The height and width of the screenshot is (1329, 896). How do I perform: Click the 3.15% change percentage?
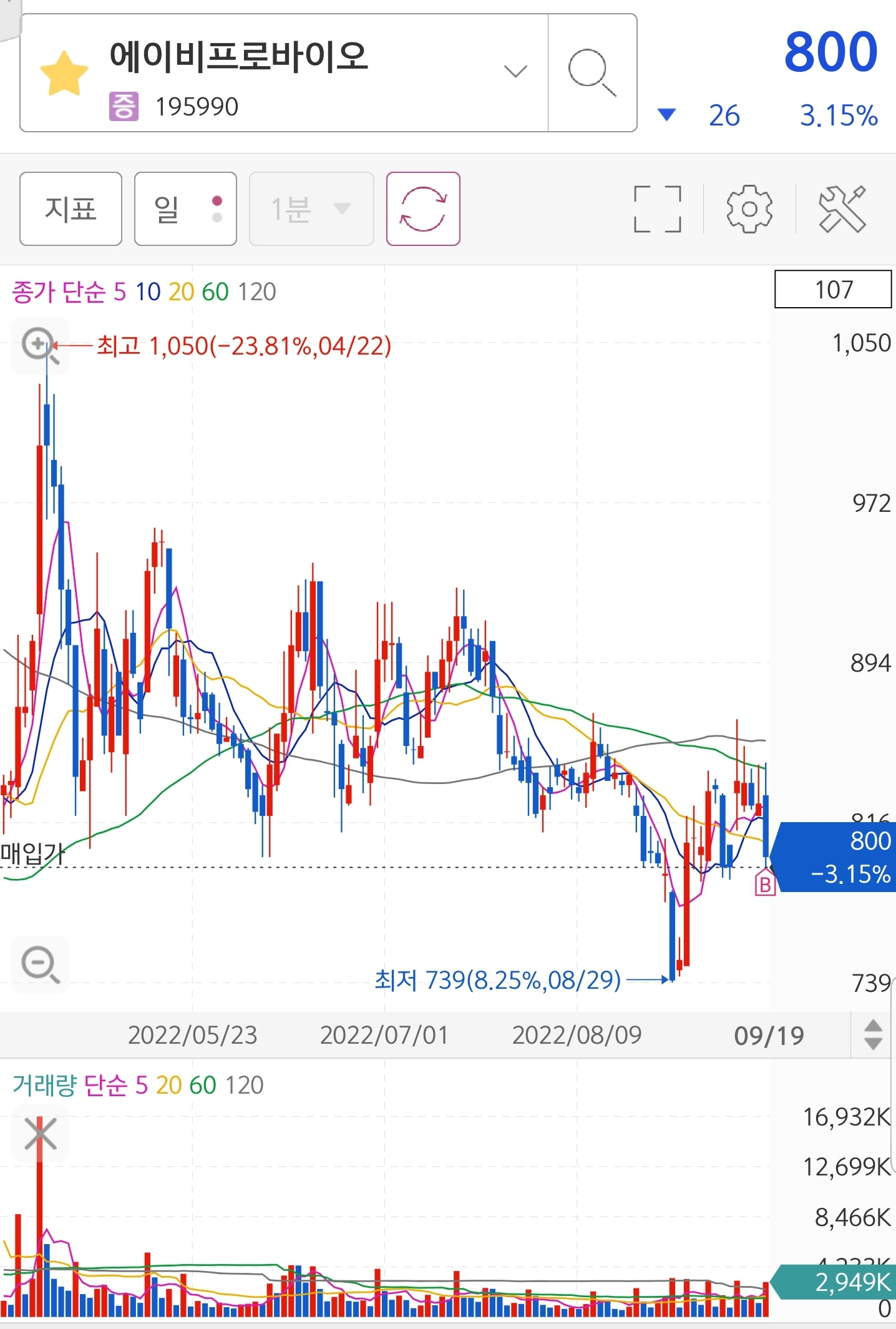(x=839, y=115)
